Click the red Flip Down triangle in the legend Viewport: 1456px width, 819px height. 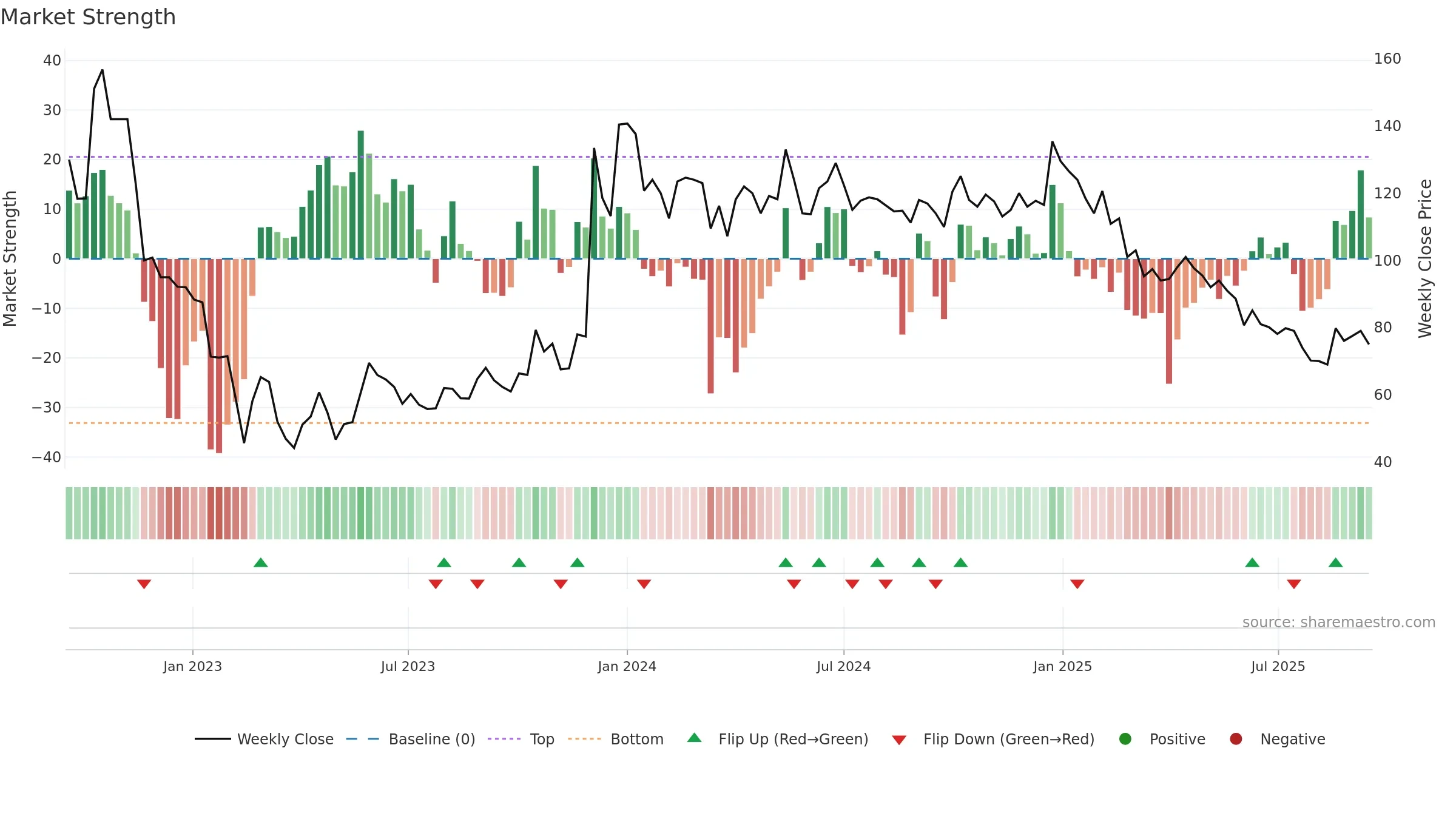point(899,740)
